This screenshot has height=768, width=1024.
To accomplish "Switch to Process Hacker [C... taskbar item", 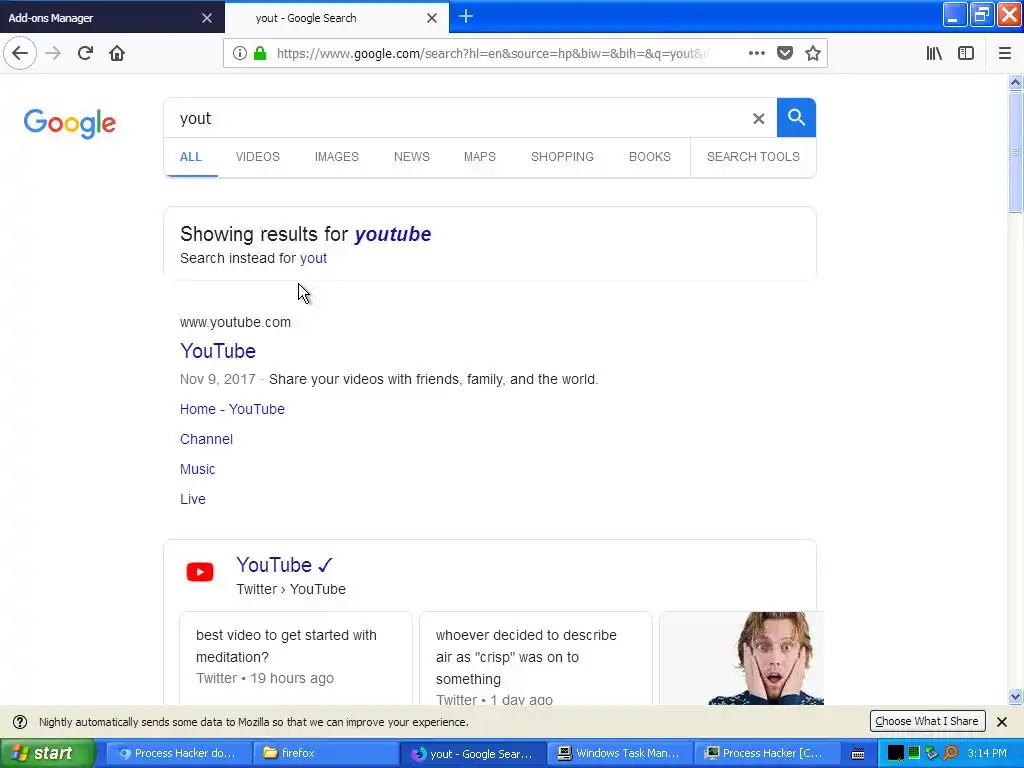I will 765,753.
